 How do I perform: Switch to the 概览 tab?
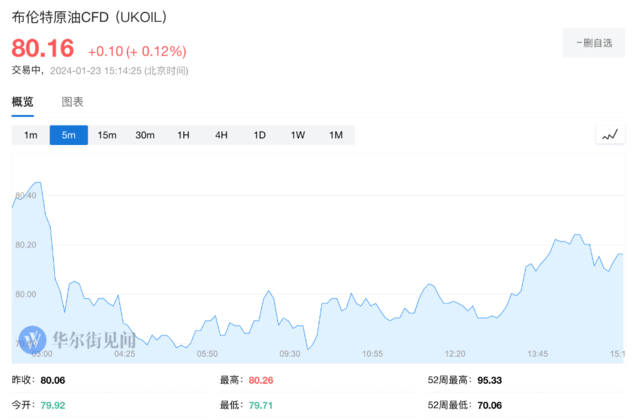coord(22,102)
